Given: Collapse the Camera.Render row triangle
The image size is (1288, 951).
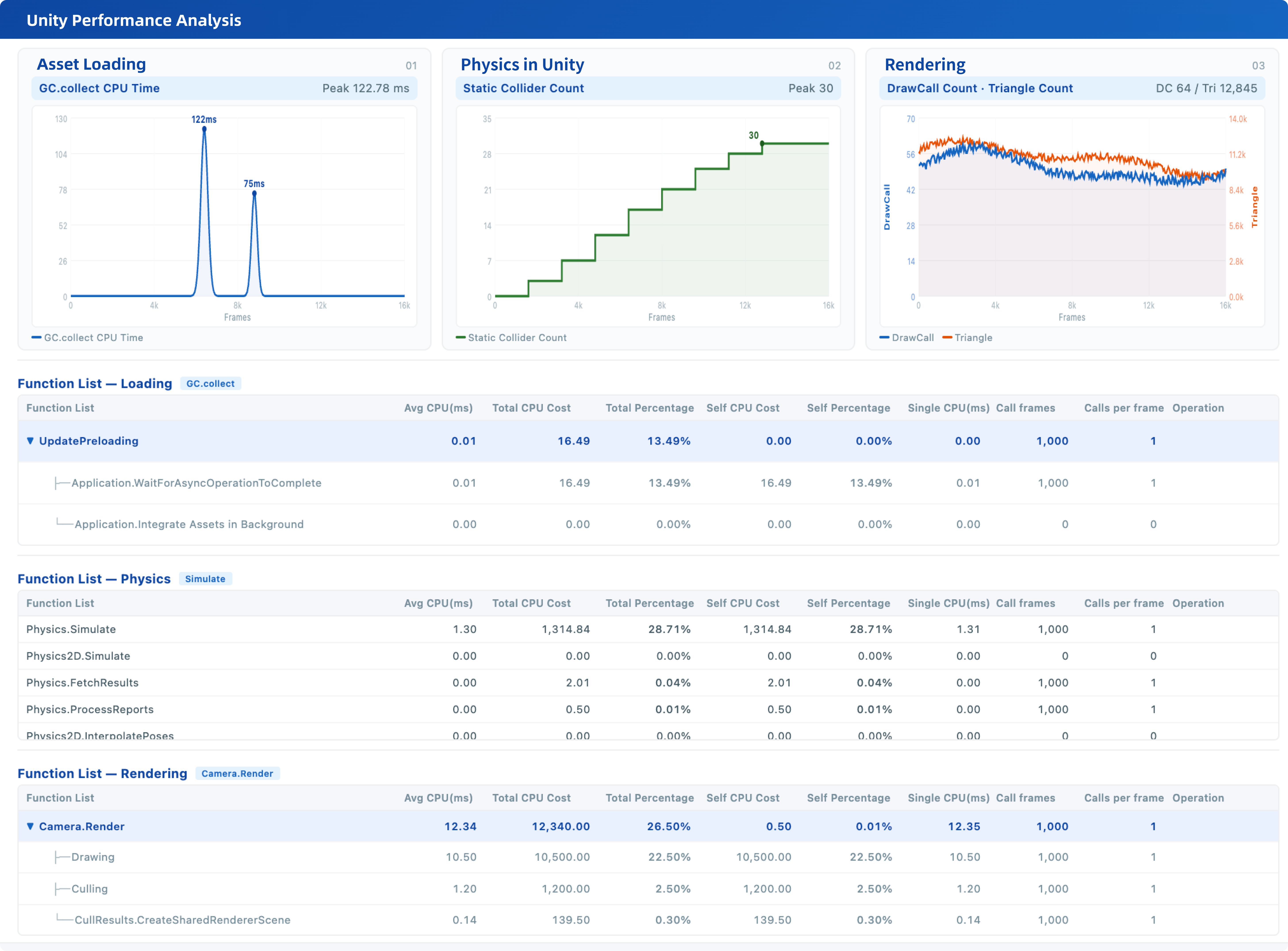Looking at the screenshot, I should [31, 827].
